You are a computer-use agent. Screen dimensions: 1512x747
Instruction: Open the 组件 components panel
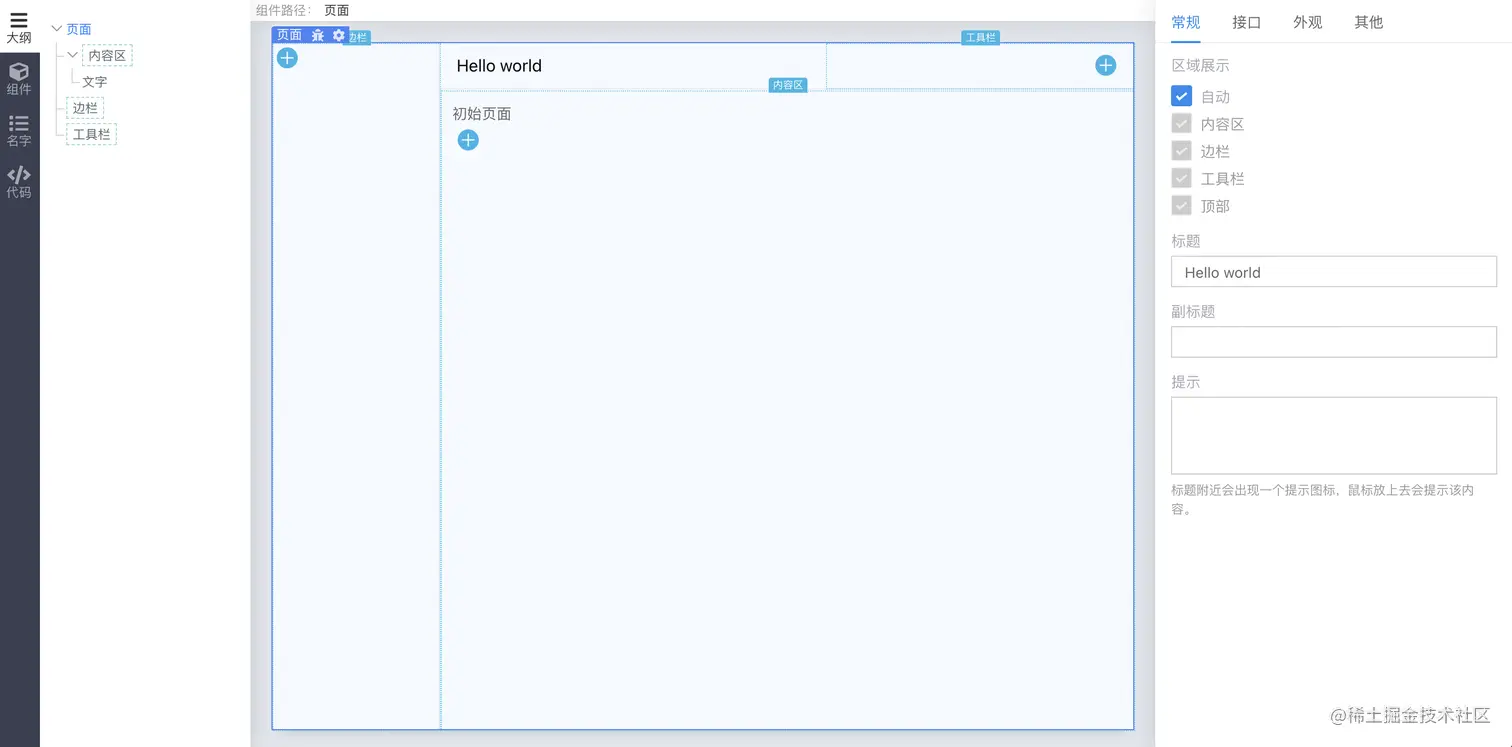click(x=19, y=79)
